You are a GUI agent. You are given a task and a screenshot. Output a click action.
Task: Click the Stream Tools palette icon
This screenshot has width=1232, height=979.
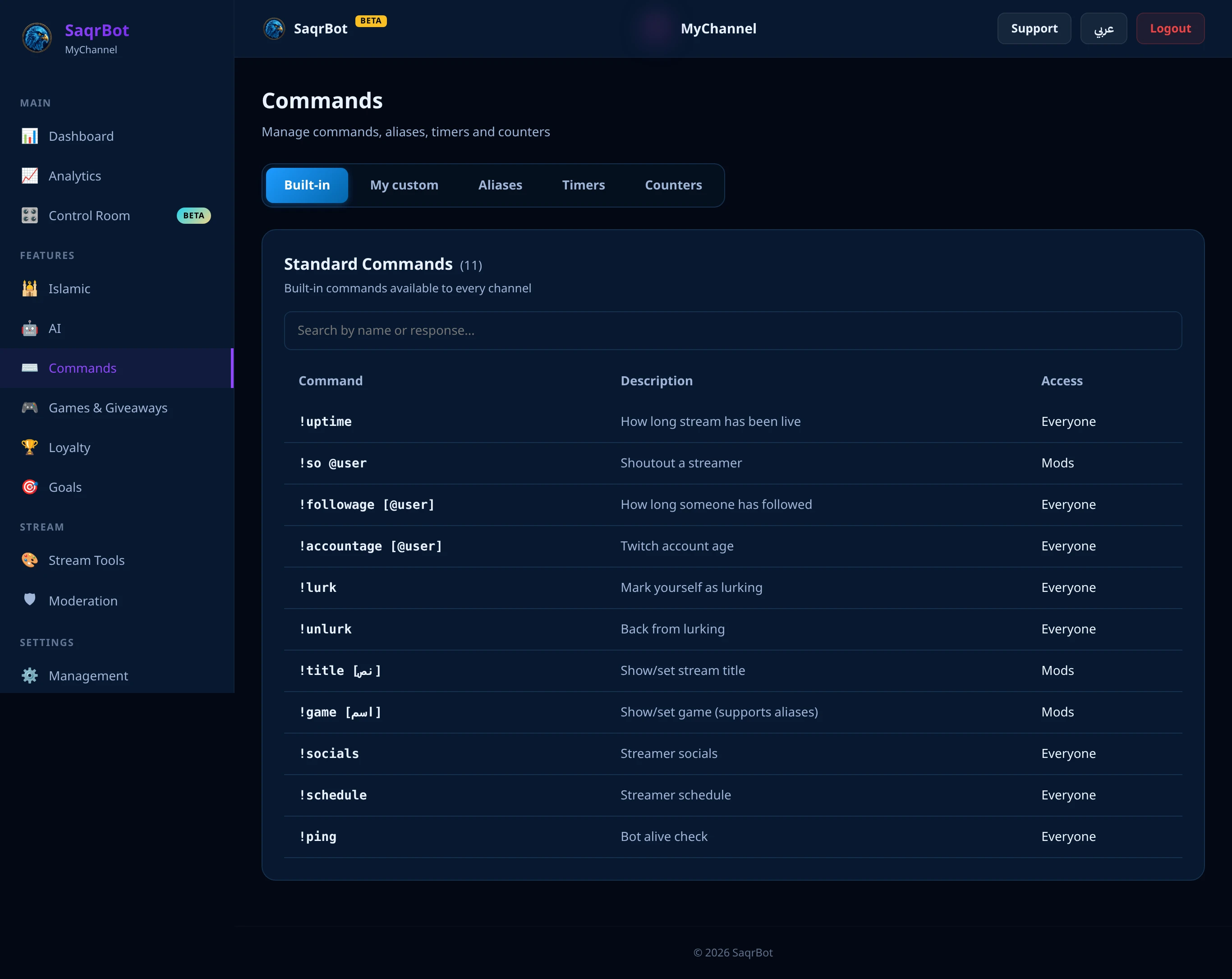(30, 560)
